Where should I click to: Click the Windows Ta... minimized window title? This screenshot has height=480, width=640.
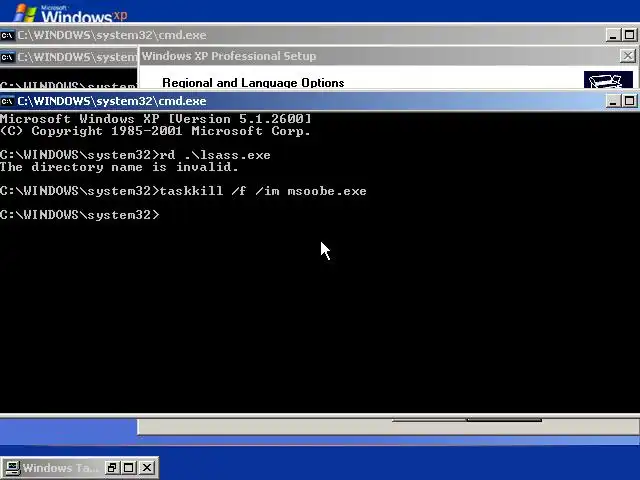(x=60, y=468)
